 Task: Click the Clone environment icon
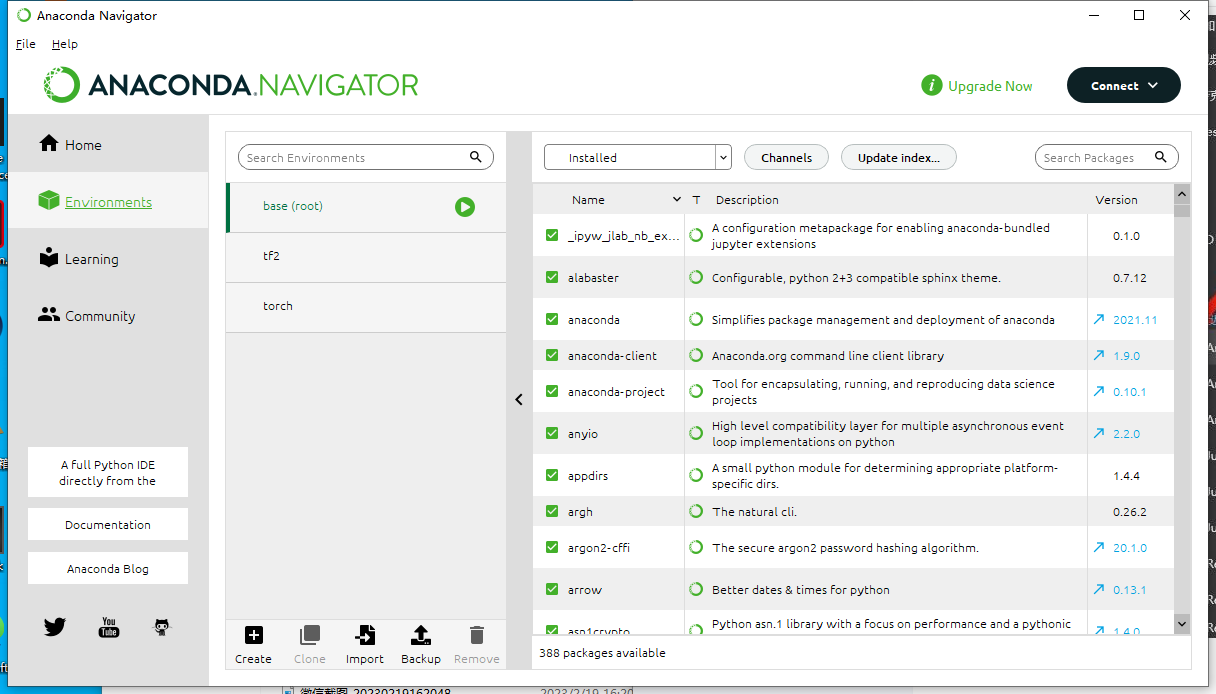pos(310,635)
